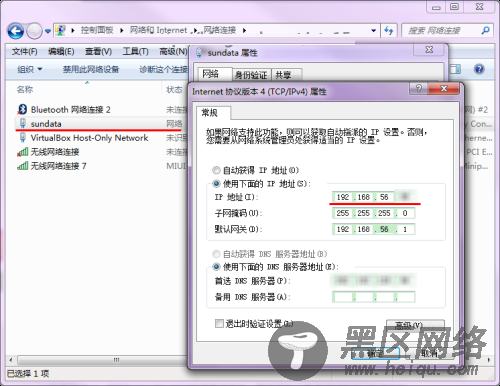Open the 组织 dropdown
Image resolution: width=500 pixels, height=386 pixels.
(x=30, y=69)
